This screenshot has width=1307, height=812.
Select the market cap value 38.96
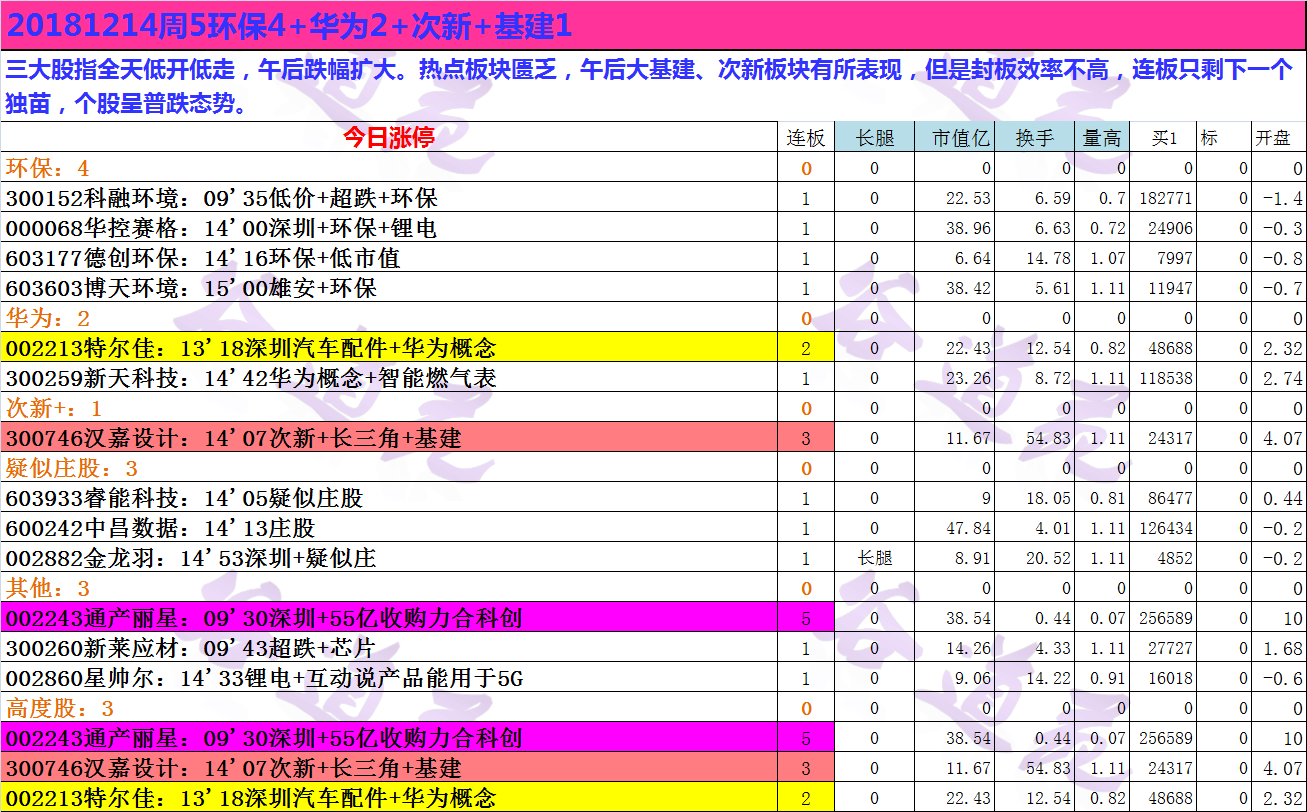tap(969, 229)
